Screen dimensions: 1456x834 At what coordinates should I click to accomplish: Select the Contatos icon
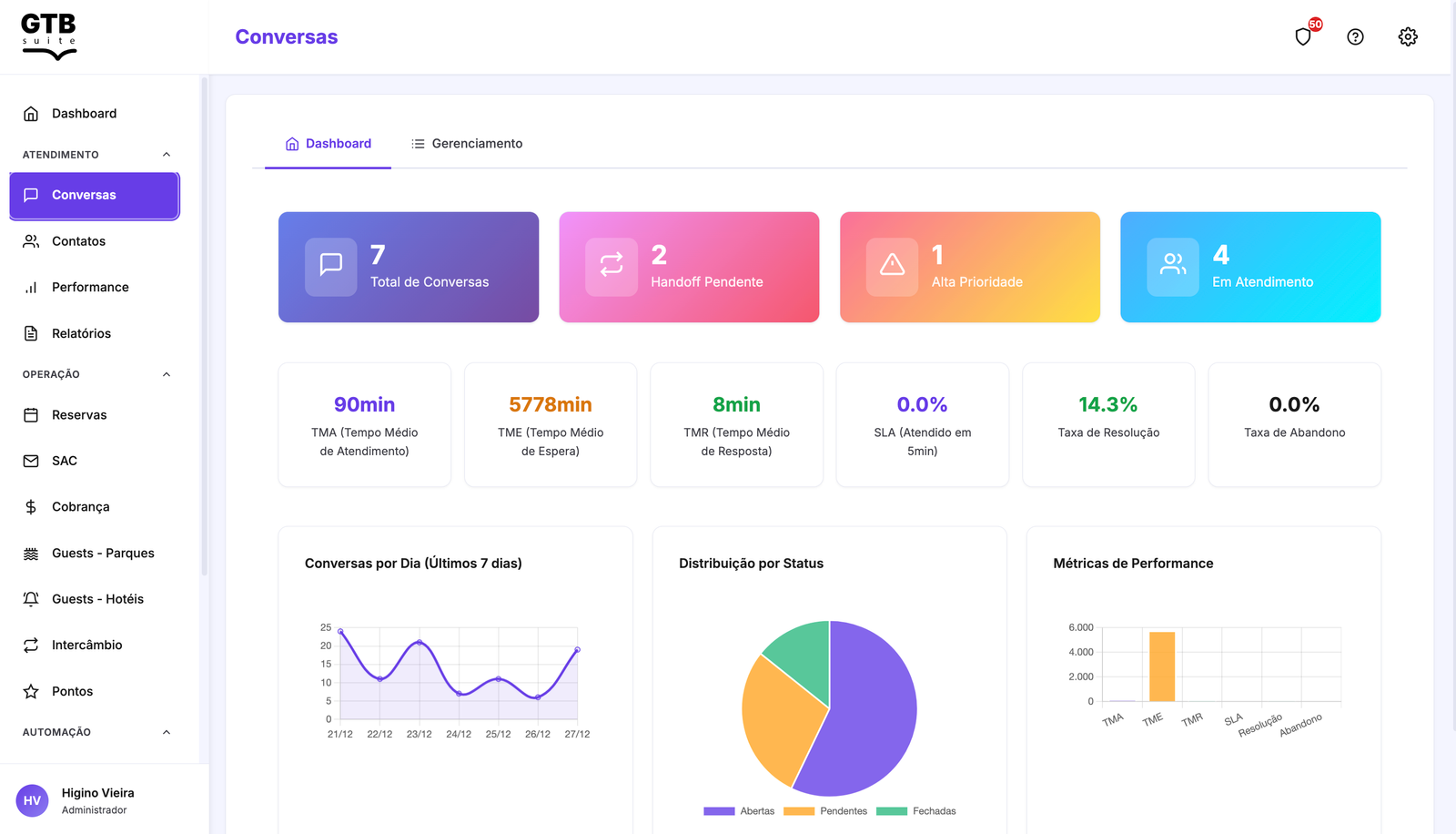pyautogui.click(x=31, y=240)
